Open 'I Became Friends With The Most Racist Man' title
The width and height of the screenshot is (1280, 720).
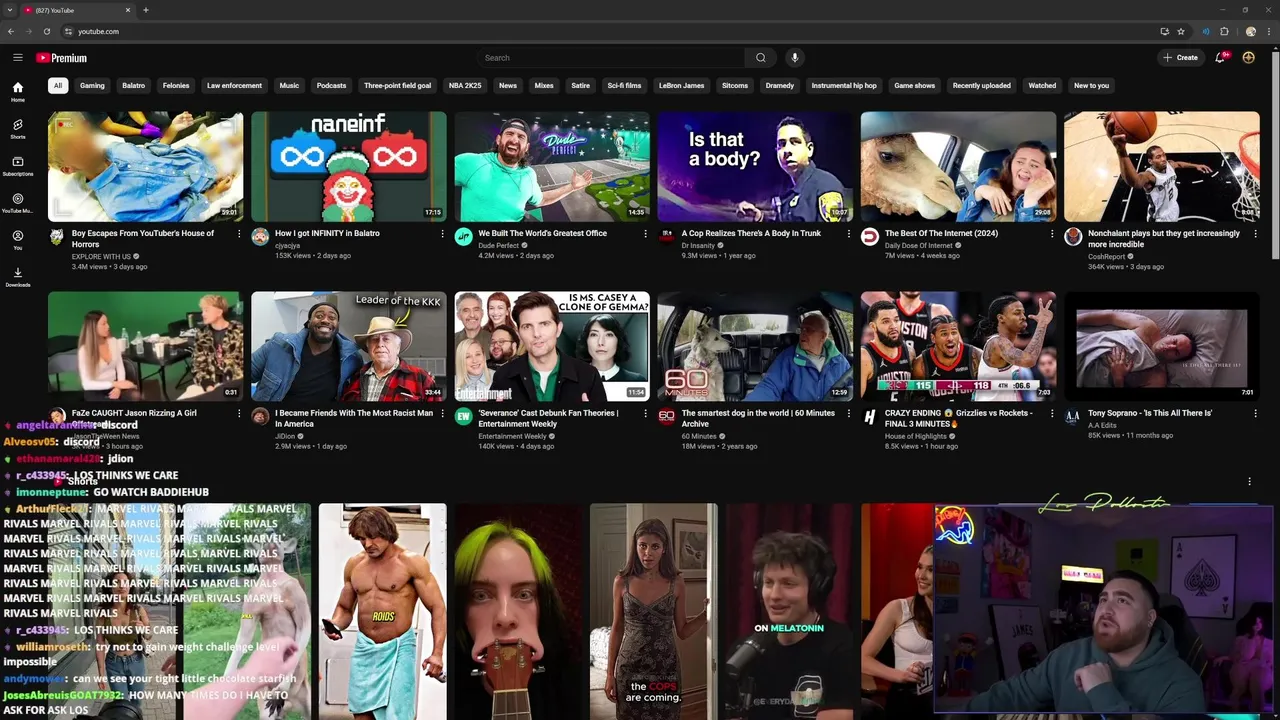click(354, 418)
